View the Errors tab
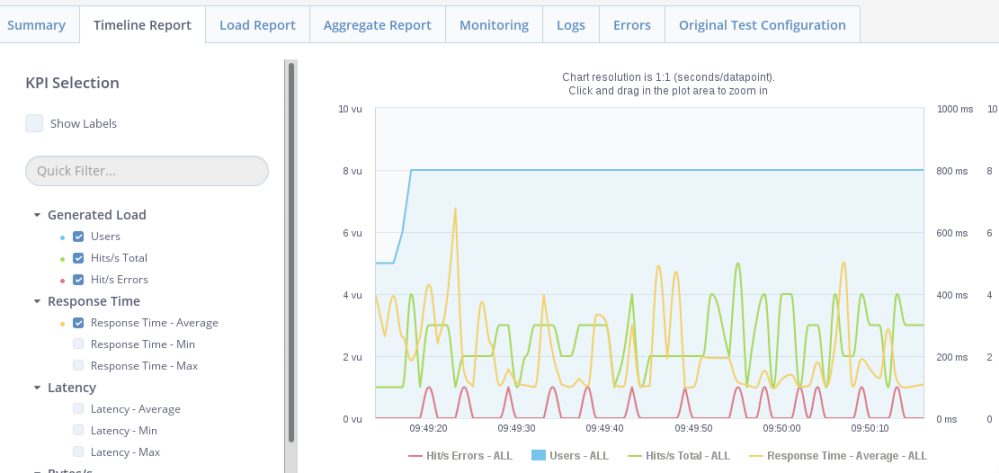The image size is (999, 473). pos(631,25)
